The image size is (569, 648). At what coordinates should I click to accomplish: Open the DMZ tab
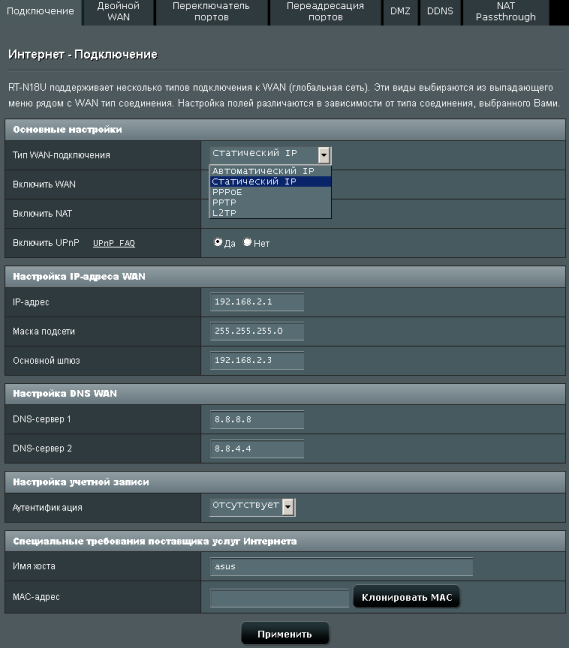pos(400,12)
